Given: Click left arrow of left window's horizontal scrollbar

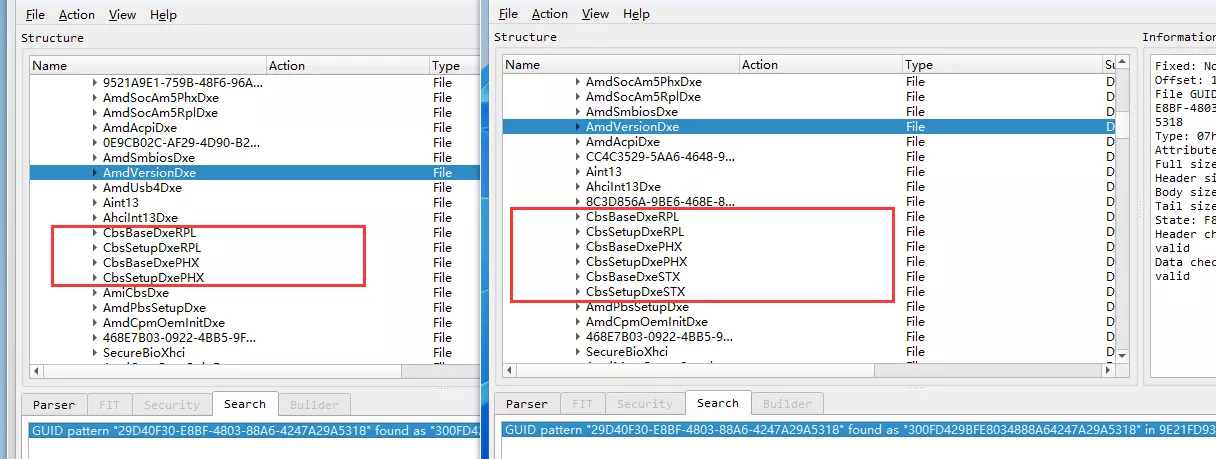Looking at the screenshot, I should 37,371.
